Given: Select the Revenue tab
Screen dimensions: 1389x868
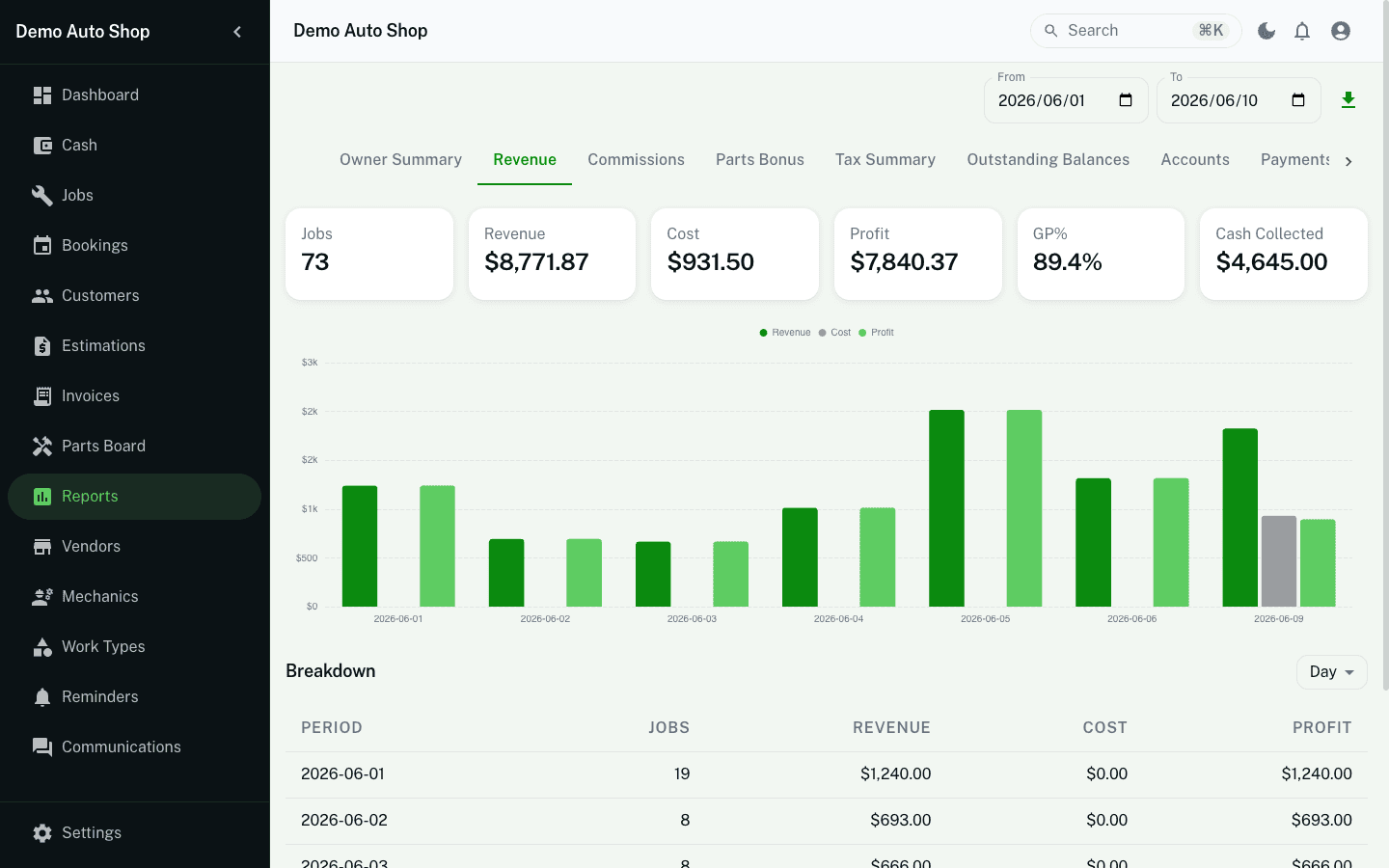Looking at the screenshot, I should [525, 160].
